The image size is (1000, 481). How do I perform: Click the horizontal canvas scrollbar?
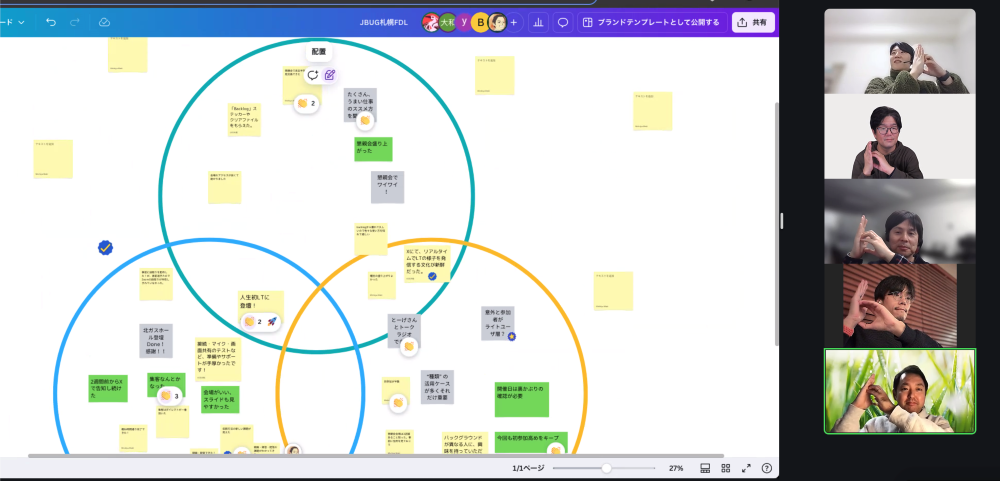376,456
